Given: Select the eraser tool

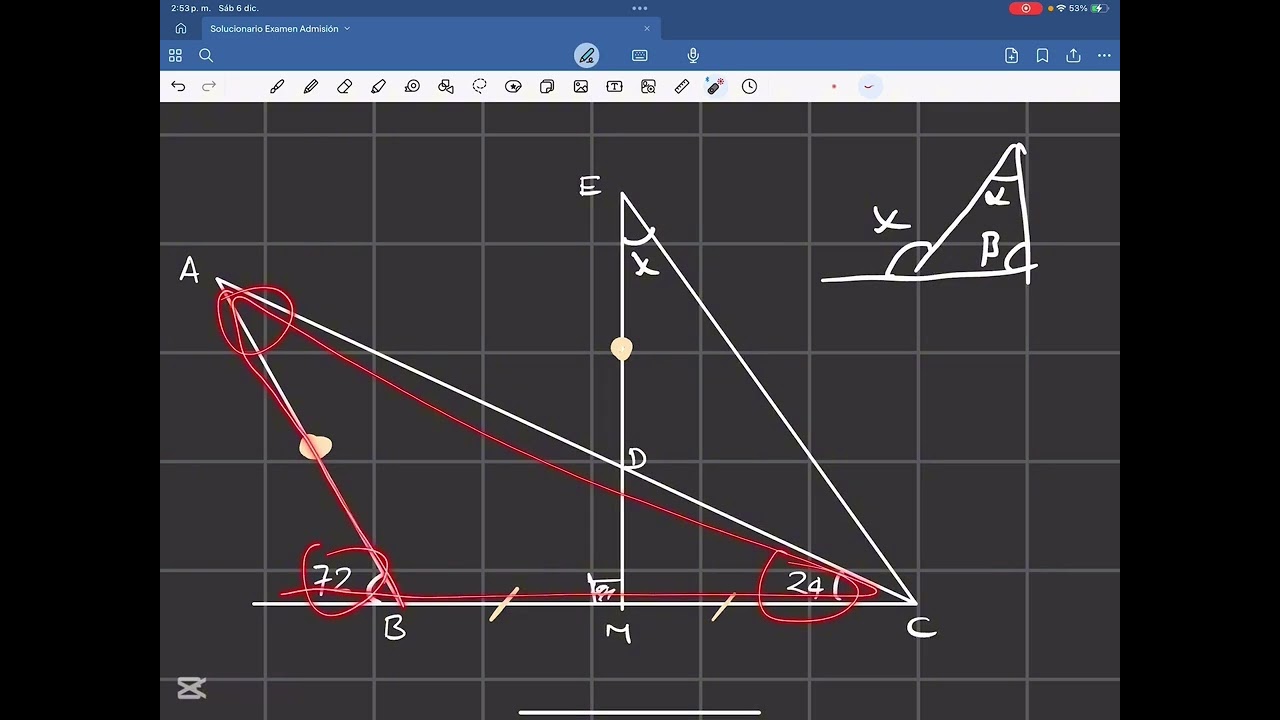Looking at the screenshot, I should [345, 87].
